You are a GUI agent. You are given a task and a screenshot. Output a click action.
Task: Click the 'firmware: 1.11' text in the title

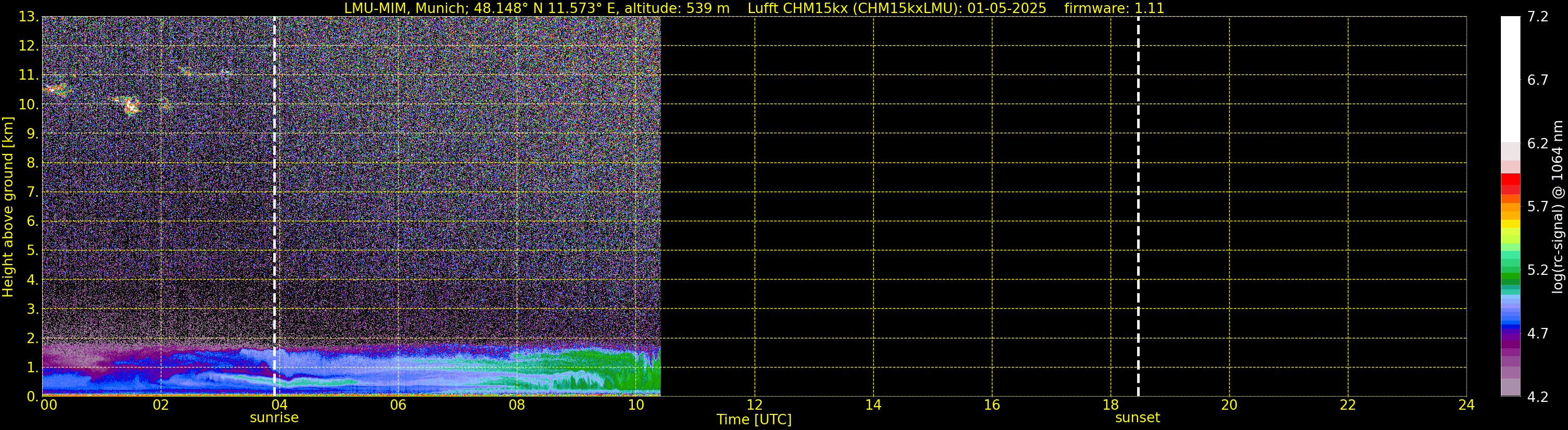coord(1114,8)
